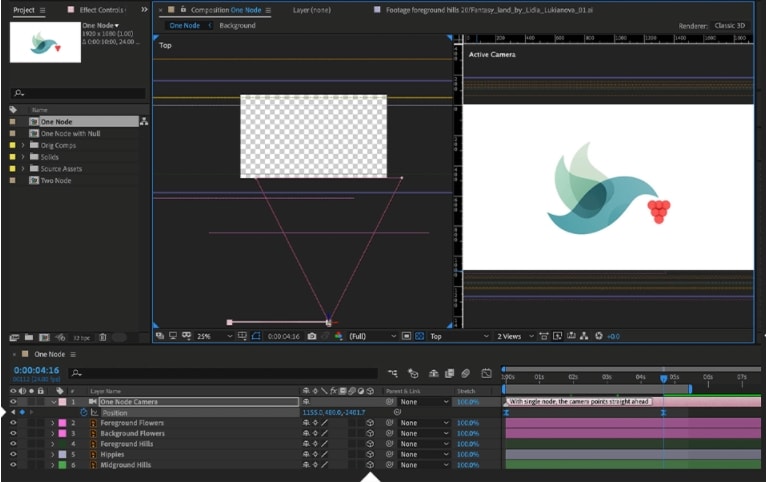The height and width of the screenshot is (482, 766).
Task: Open the Top 3D view dropdown
Action: (x=459, y=336)
